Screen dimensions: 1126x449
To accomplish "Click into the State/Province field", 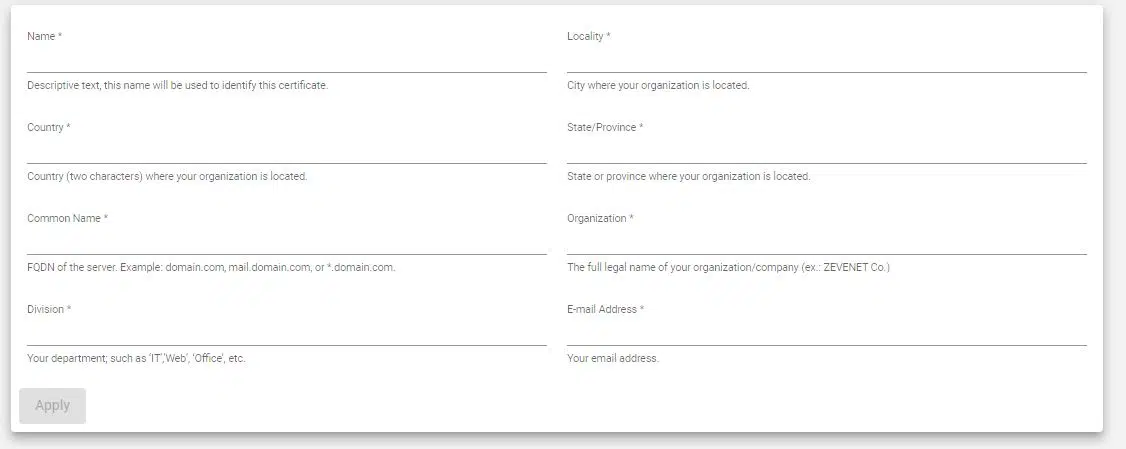I will coord(826,151).
